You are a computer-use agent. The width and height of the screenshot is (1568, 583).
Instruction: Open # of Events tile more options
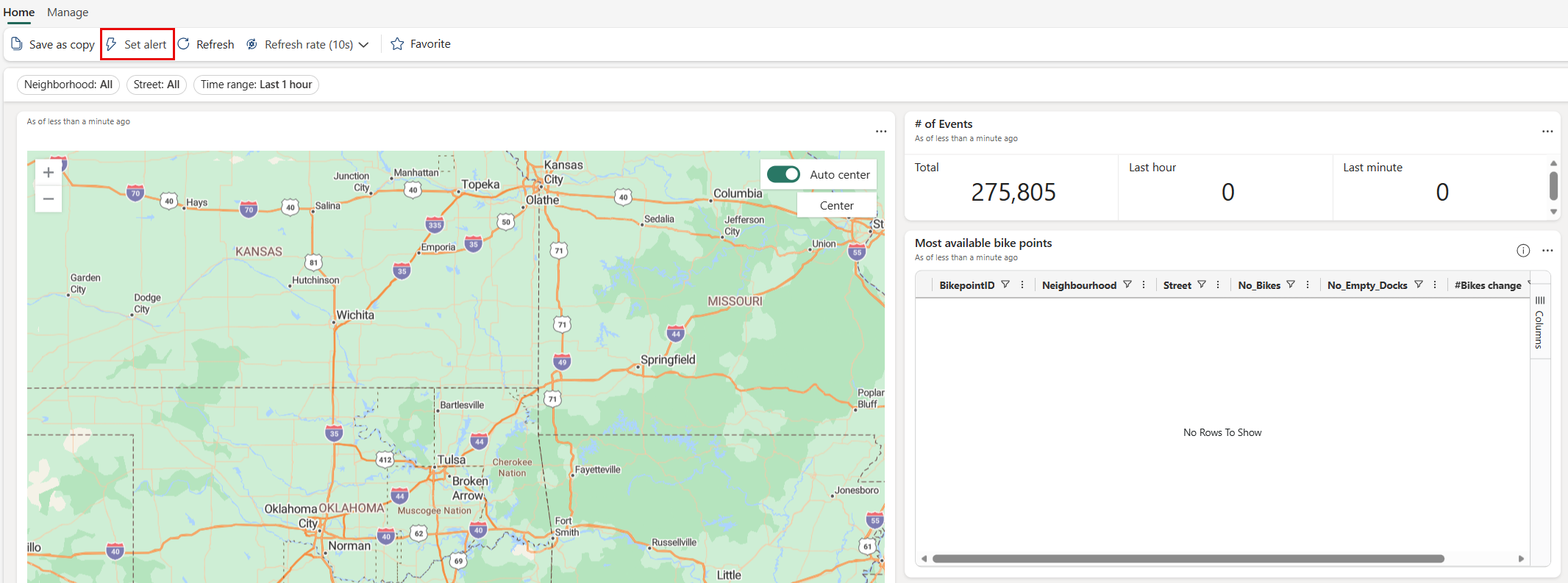[1547, 132]
